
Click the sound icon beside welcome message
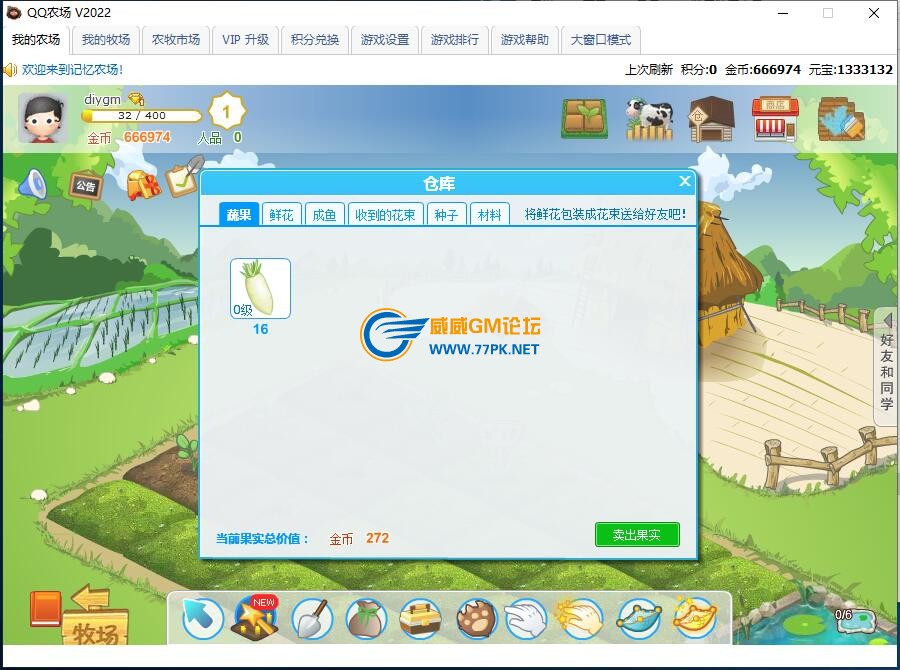click(10, 70)
